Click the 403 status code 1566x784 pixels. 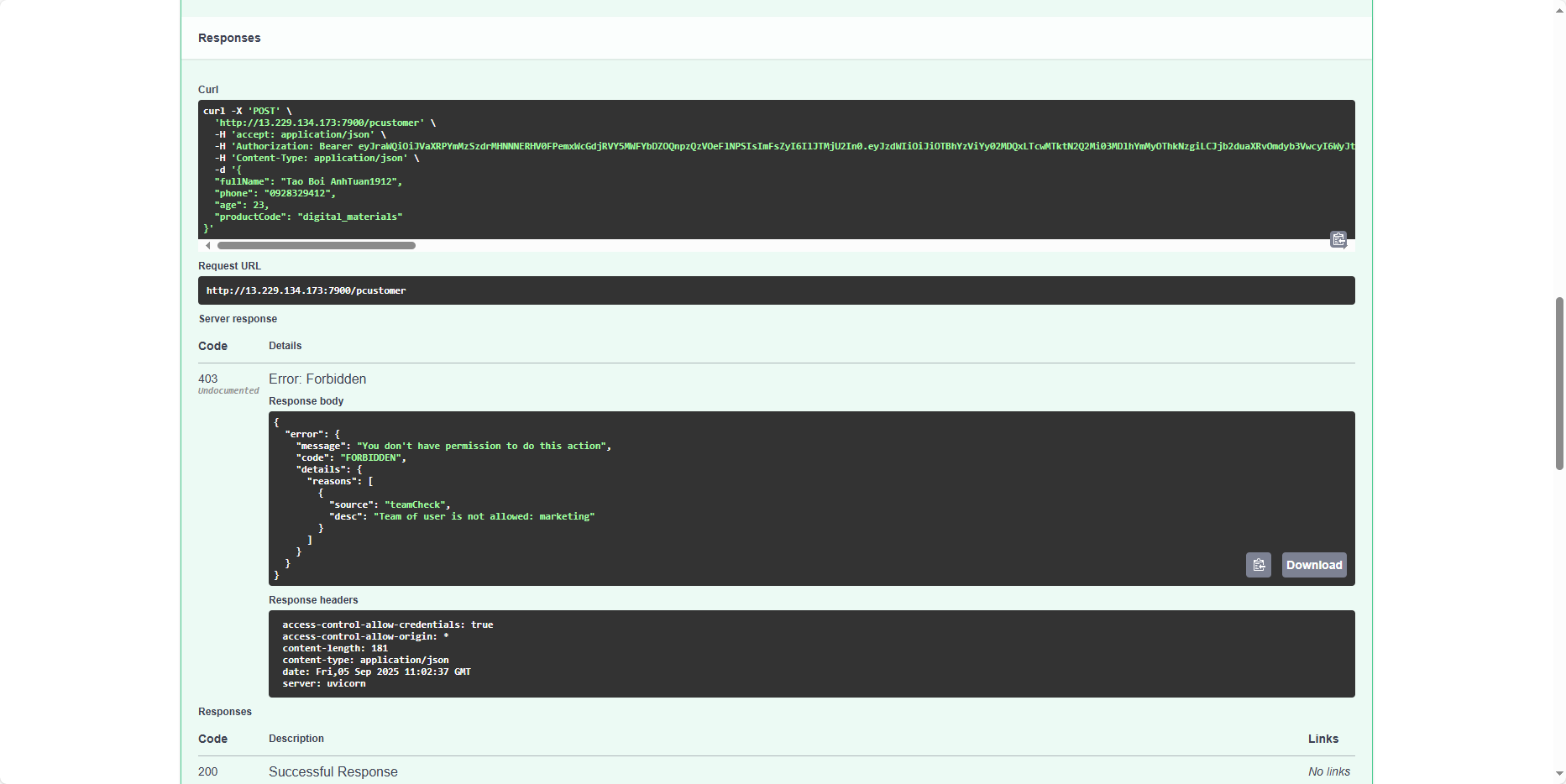coord(207,379)
